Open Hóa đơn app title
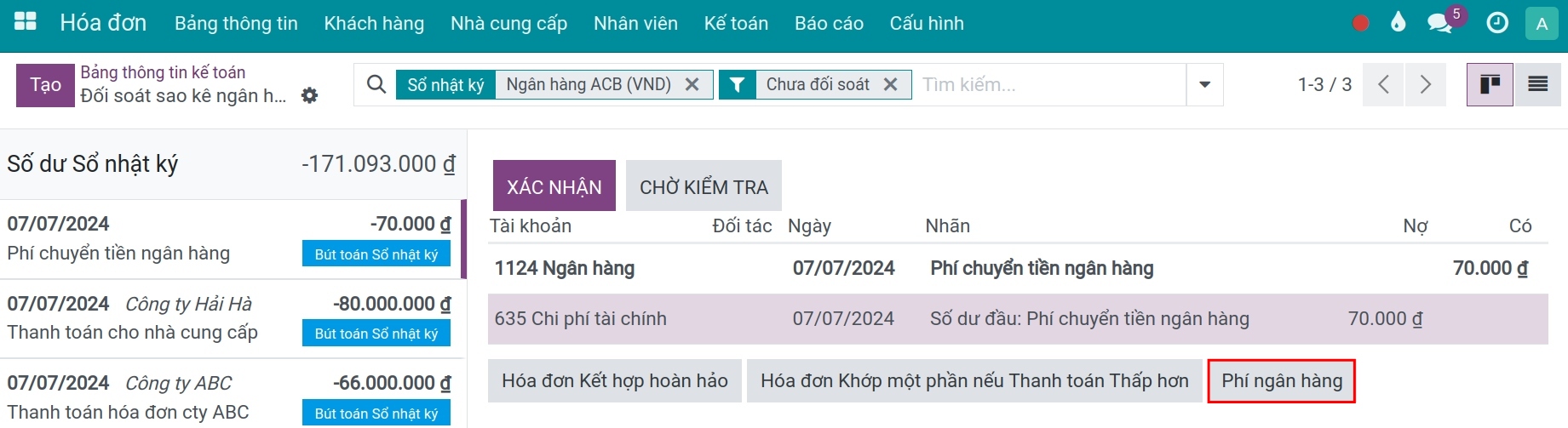This screenshot has height=428, width=1568. pos(103,23)
